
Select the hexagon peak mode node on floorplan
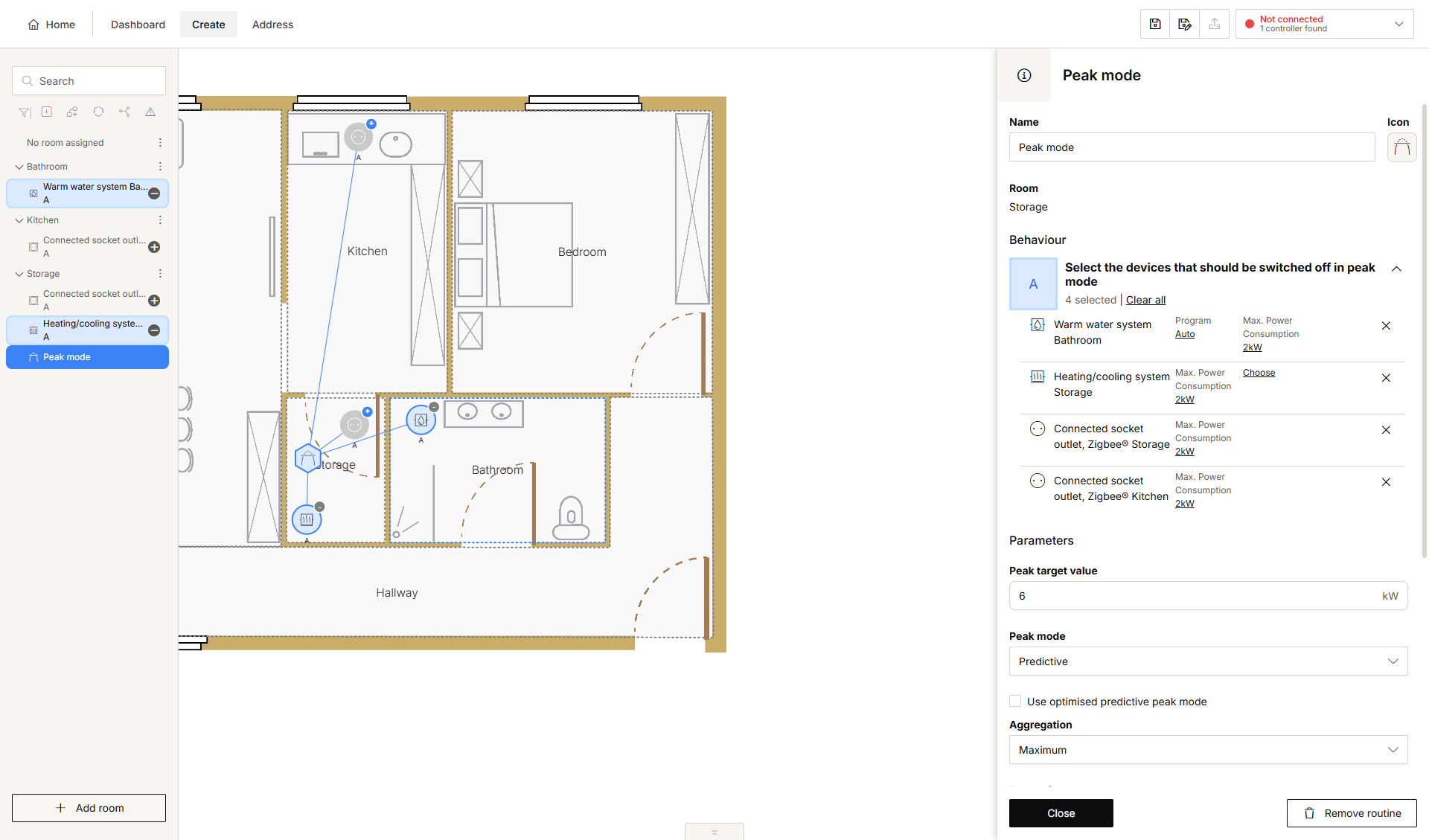307,458
